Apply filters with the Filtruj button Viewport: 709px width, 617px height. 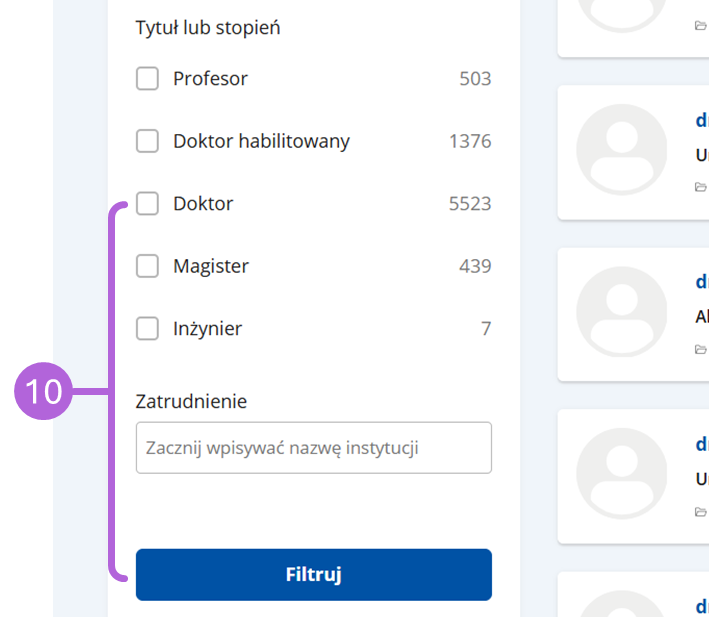tap(314, 575)
